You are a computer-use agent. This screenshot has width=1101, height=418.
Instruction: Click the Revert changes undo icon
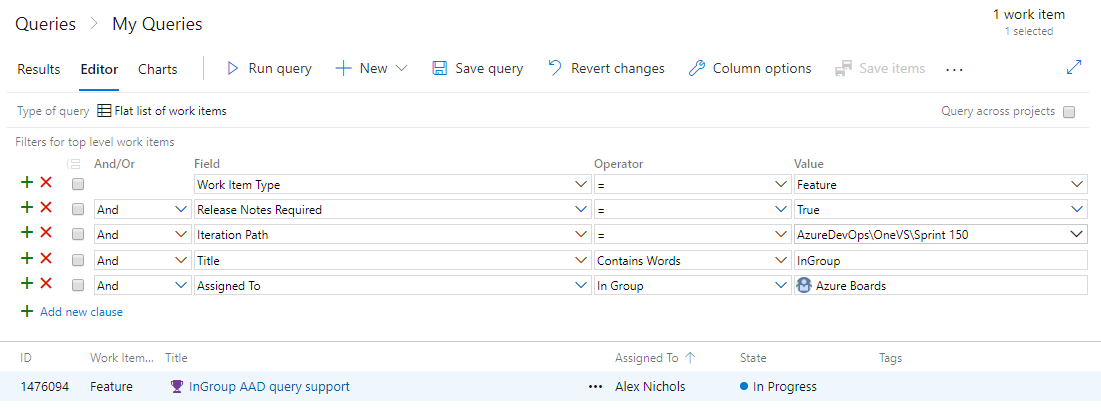pos(555,69)
